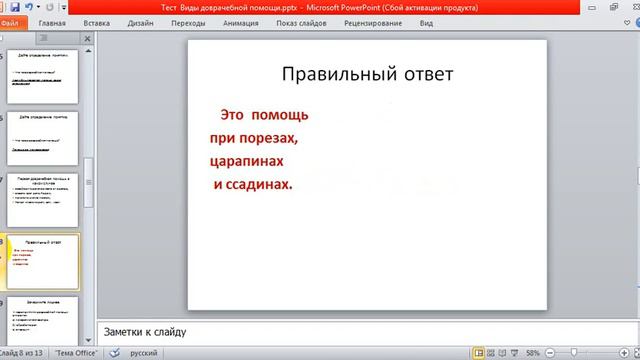This screenshot has width=640, height=360.
Task: Switch slide panel to Outline tab
Action: pyautogui.click(x=44, y=38)
